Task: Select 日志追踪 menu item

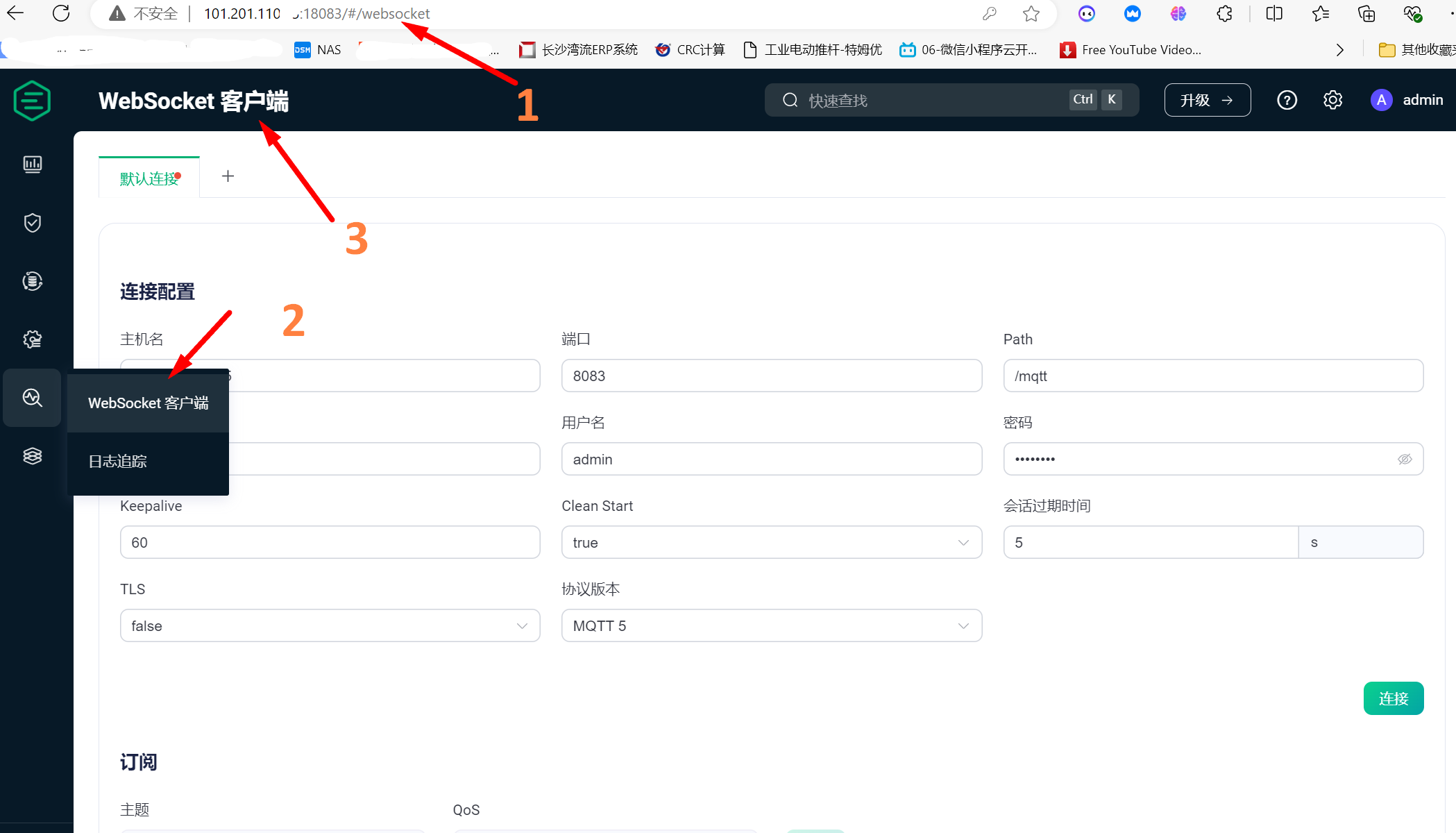Action: [x=118, y=462]
